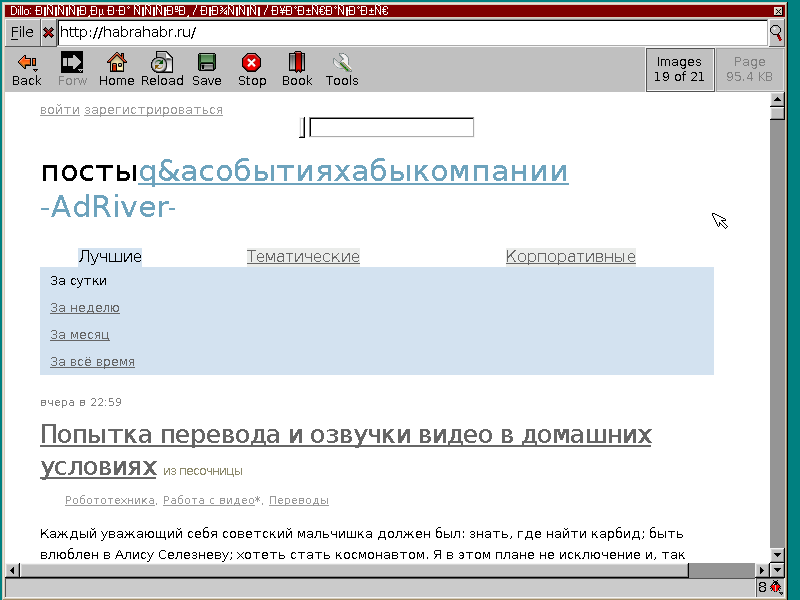The image size is (800, 600).
Task: Stop loading with the red Stop icon
Action: pyautogui.click(x=252, y=69)
